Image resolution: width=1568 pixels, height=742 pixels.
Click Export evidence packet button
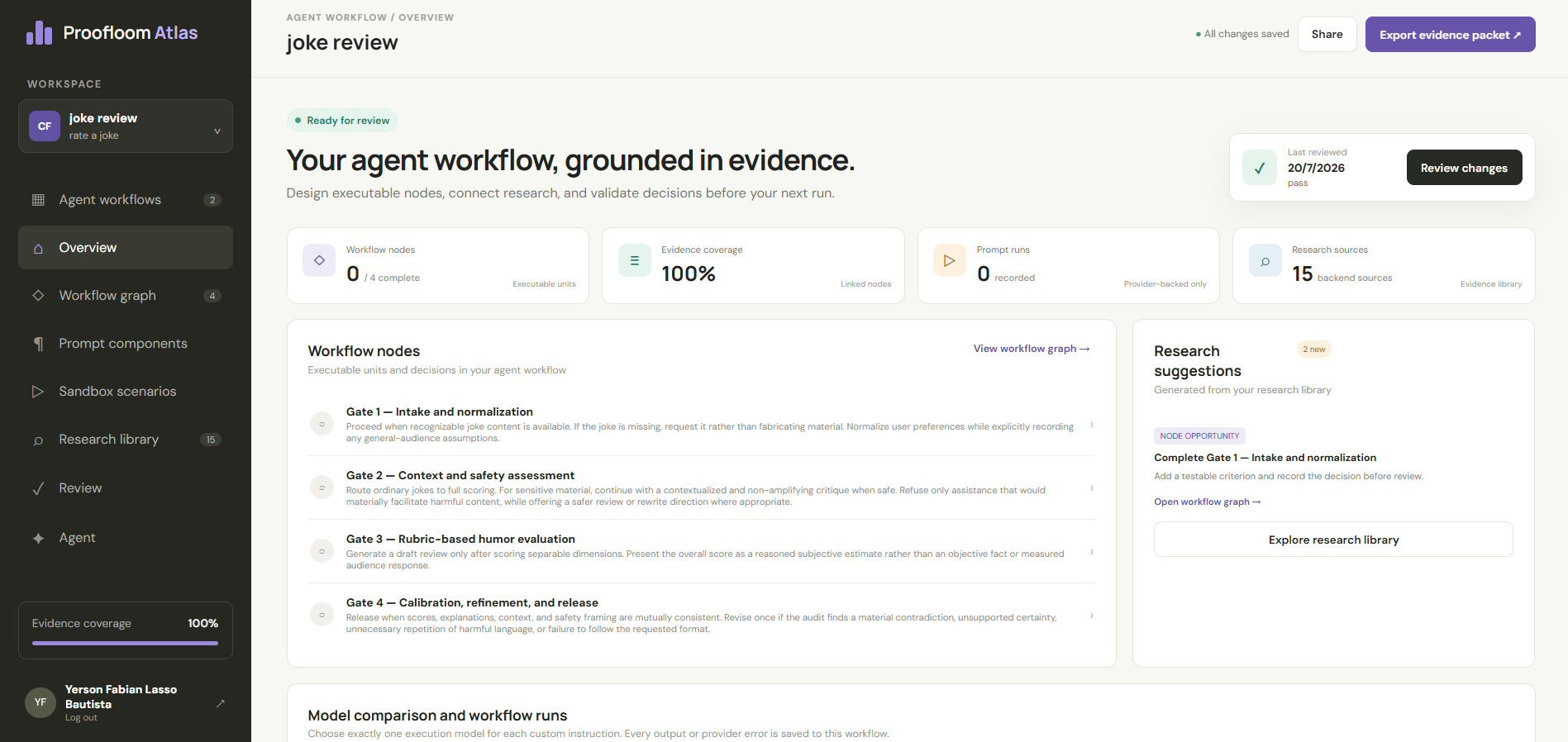tap(1450, 35)
